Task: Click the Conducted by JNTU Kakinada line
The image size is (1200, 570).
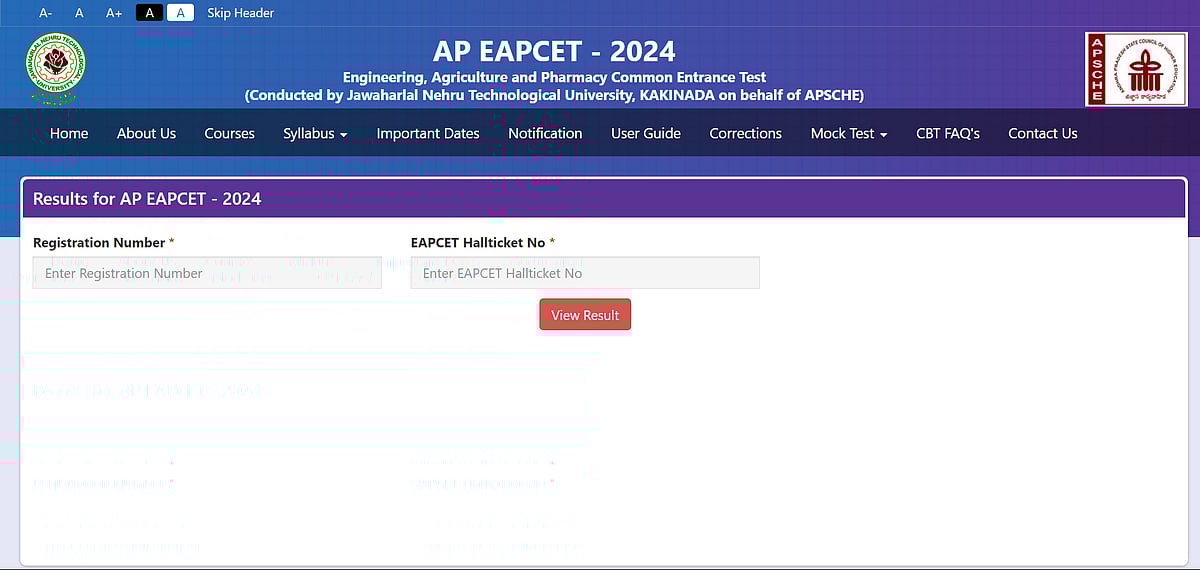Action: tap(554, 95)
